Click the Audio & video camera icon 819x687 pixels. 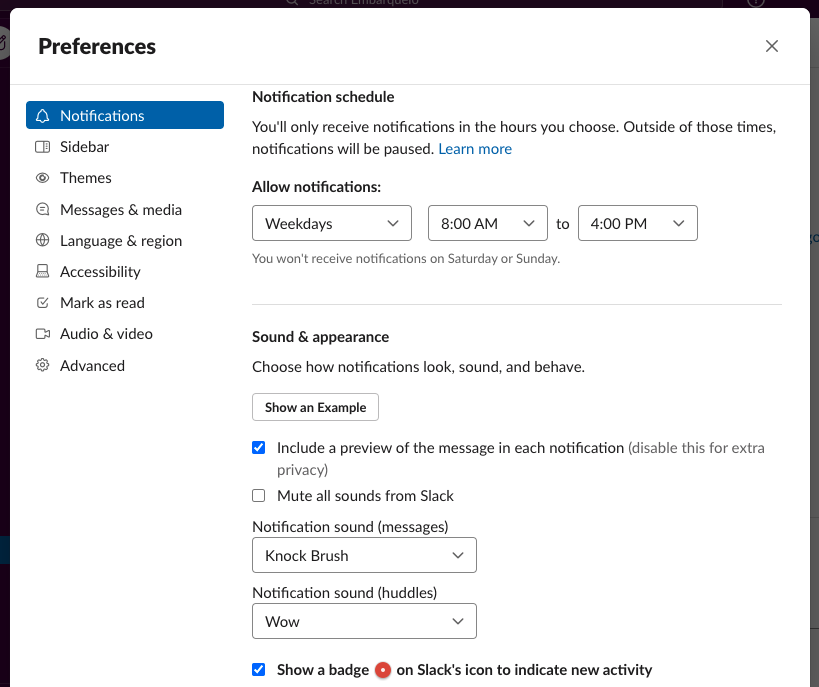click(42, 334)
